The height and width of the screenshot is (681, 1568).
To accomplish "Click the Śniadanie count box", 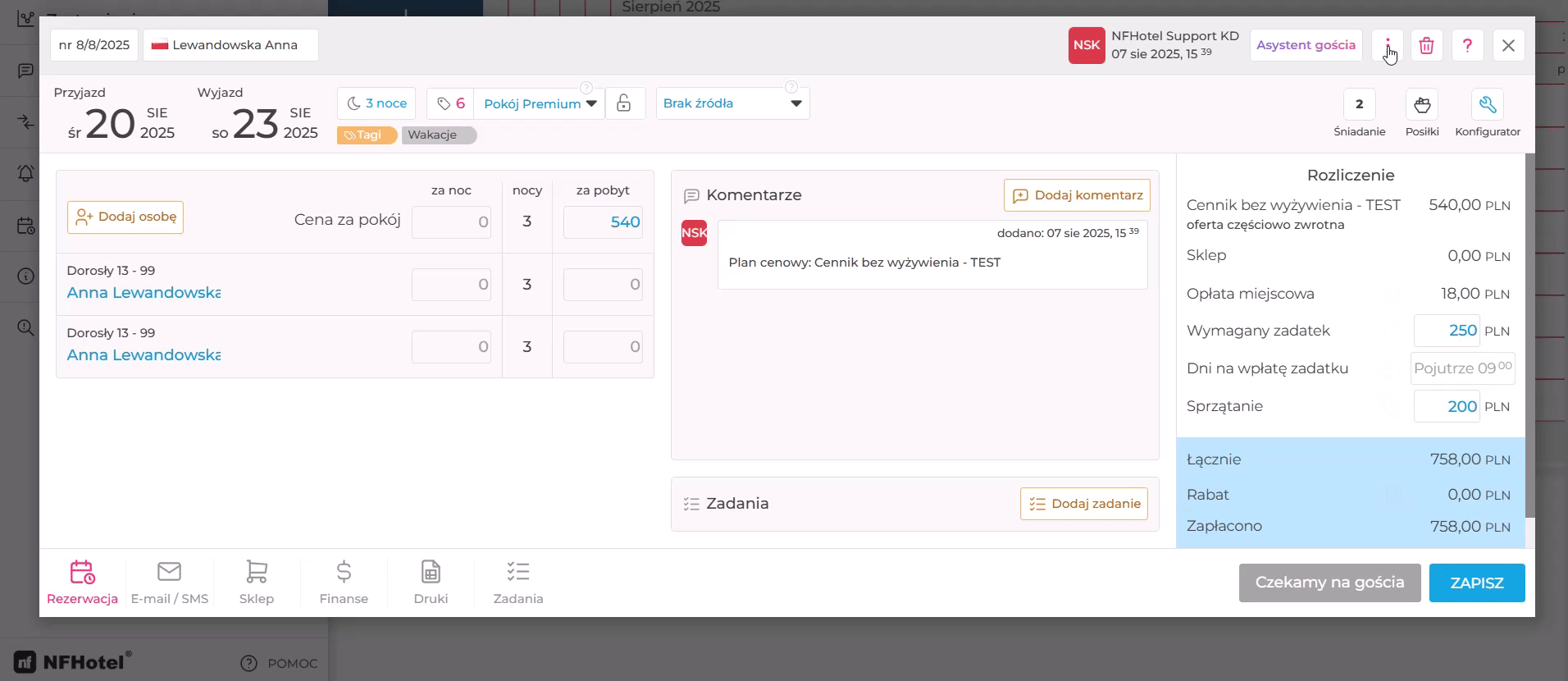I will 1360,104.
